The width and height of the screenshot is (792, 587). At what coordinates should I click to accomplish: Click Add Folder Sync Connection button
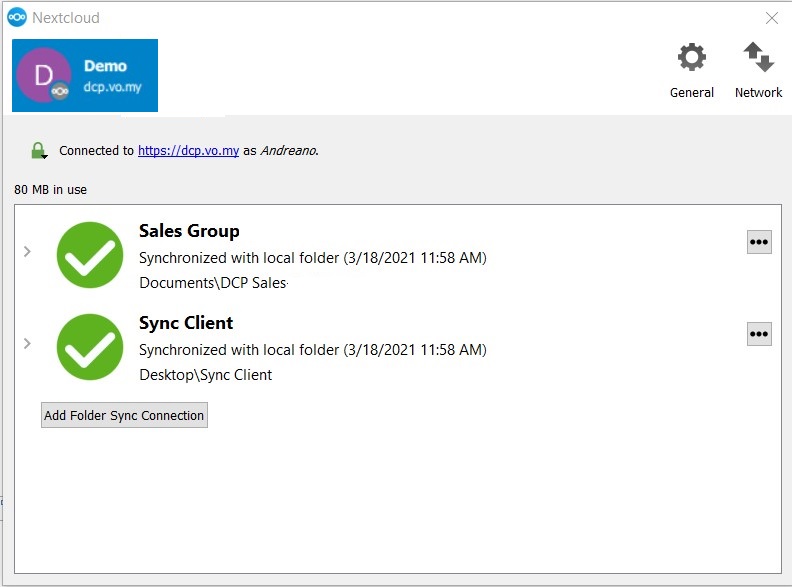[x=124, y=415]
